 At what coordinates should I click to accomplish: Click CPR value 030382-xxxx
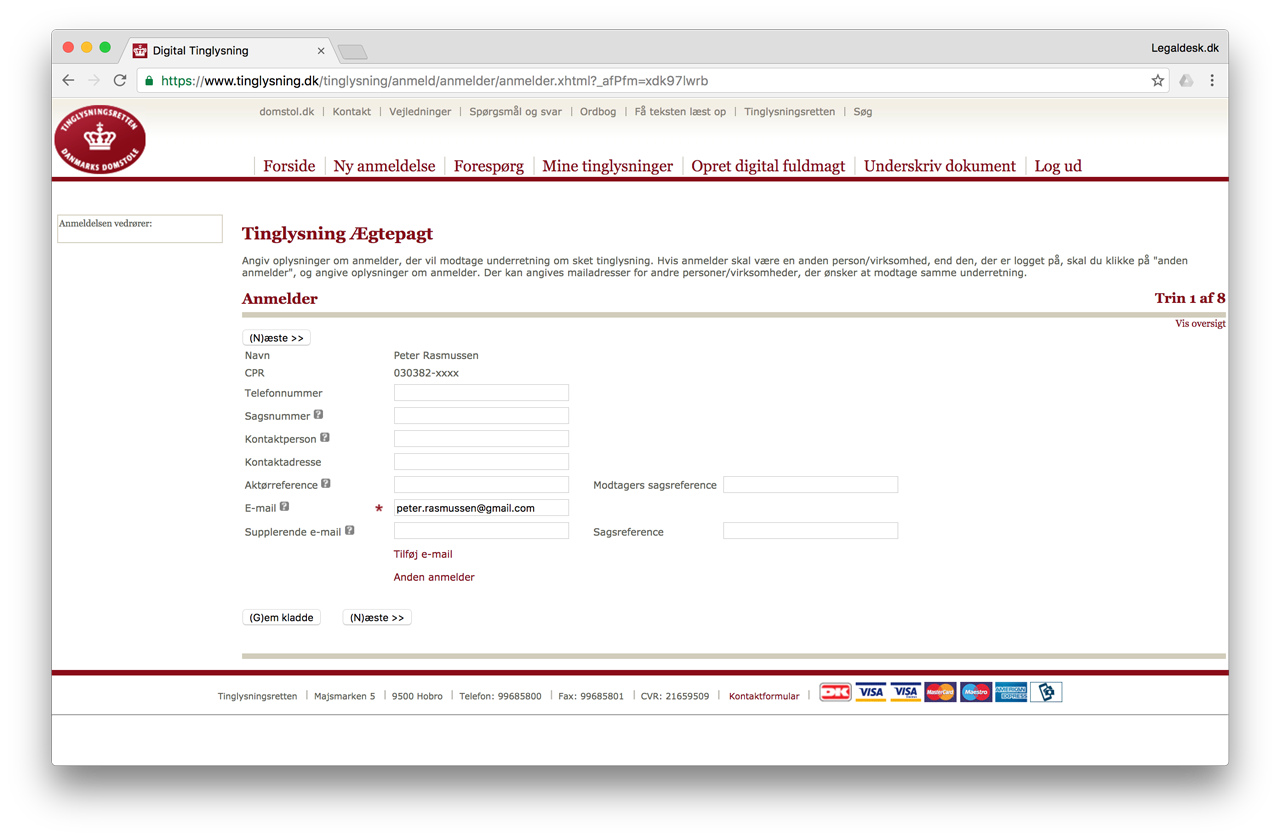[426, 373]
